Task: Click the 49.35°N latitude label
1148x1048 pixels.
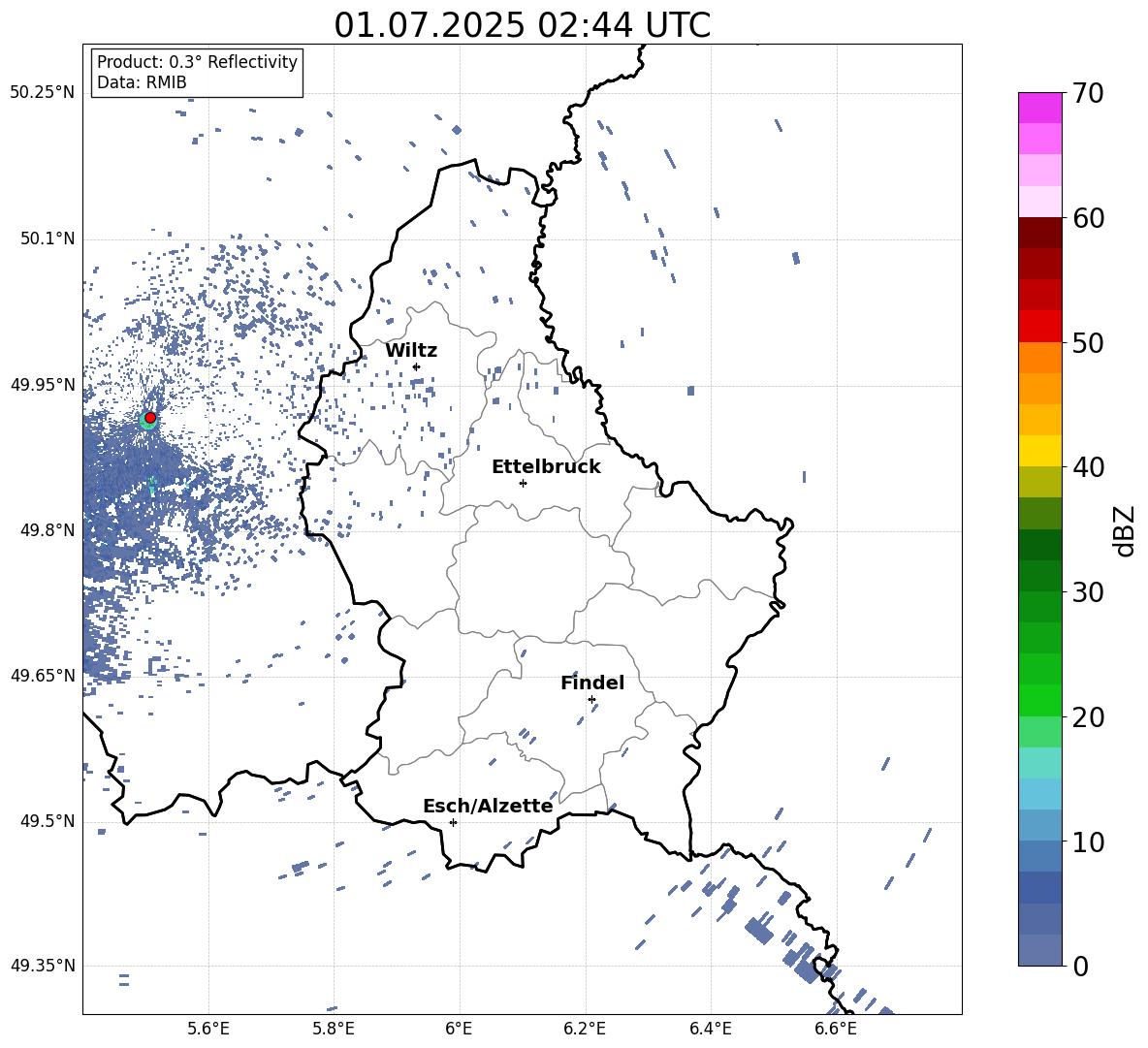Action: coord(42,966)
